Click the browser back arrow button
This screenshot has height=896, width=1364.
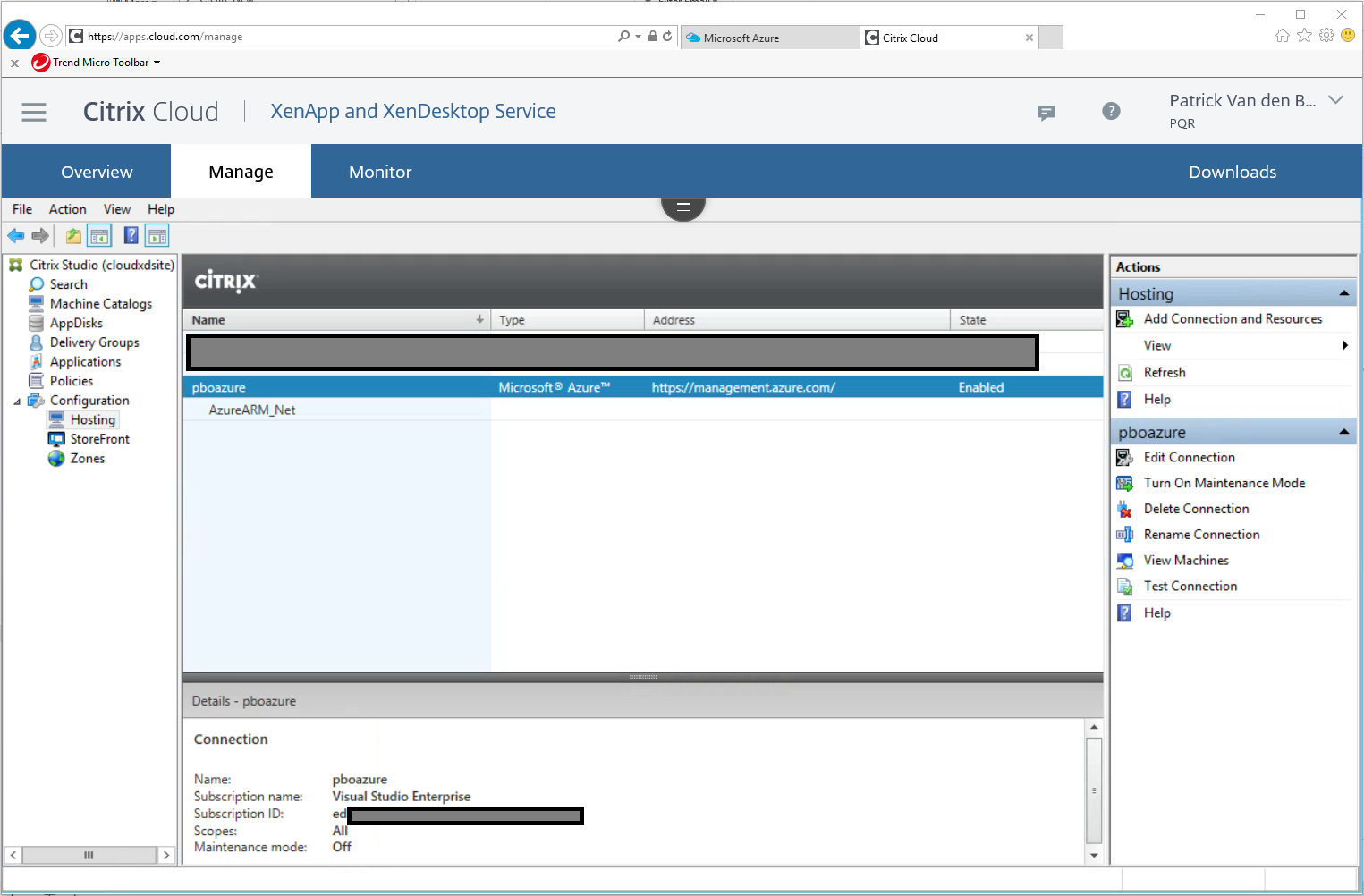(x=19, y=36)
